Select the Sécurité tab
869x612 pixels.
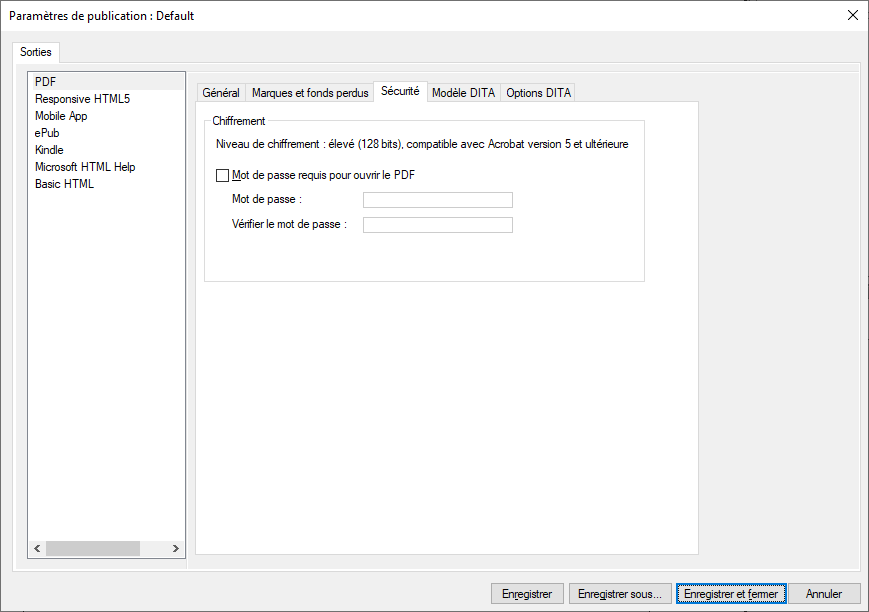click(400, 92)
